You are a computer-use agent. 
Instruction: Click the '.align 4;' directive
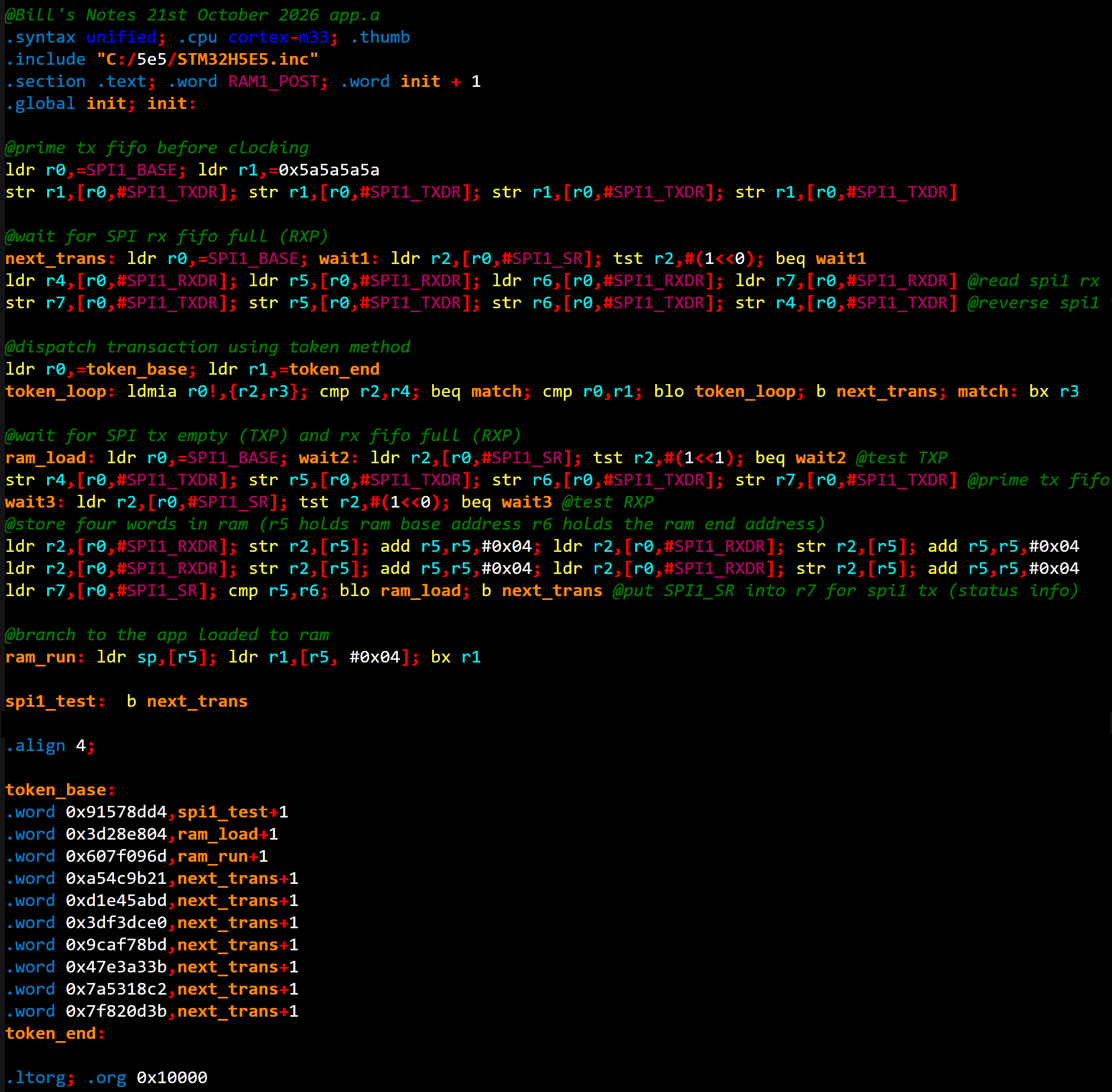click(50, 746)
